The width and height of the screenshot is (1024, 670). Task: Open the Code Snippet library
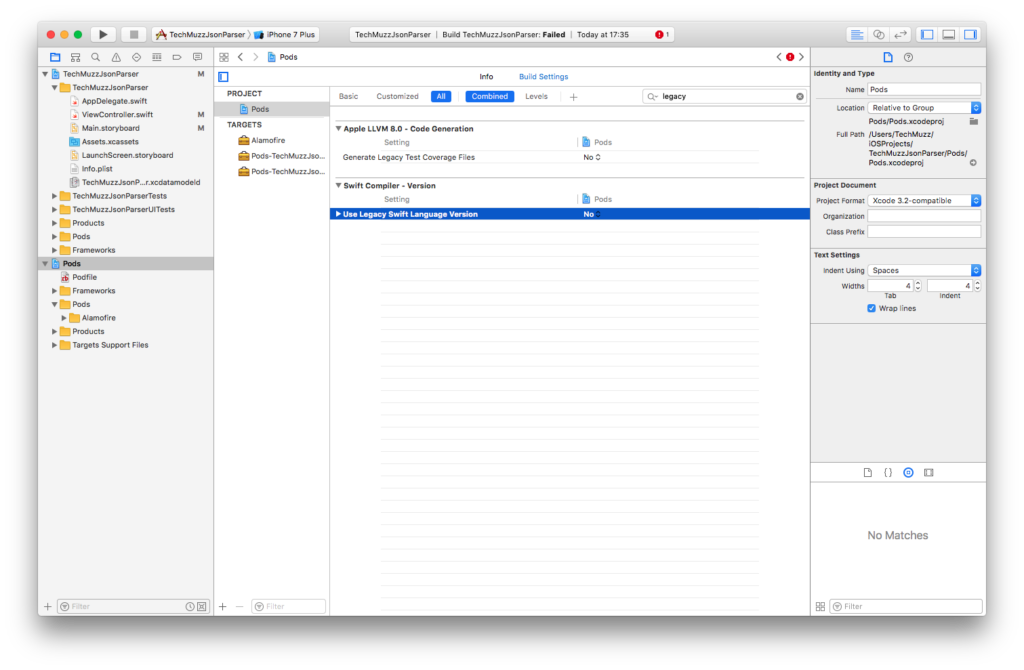tap(888, 472)
